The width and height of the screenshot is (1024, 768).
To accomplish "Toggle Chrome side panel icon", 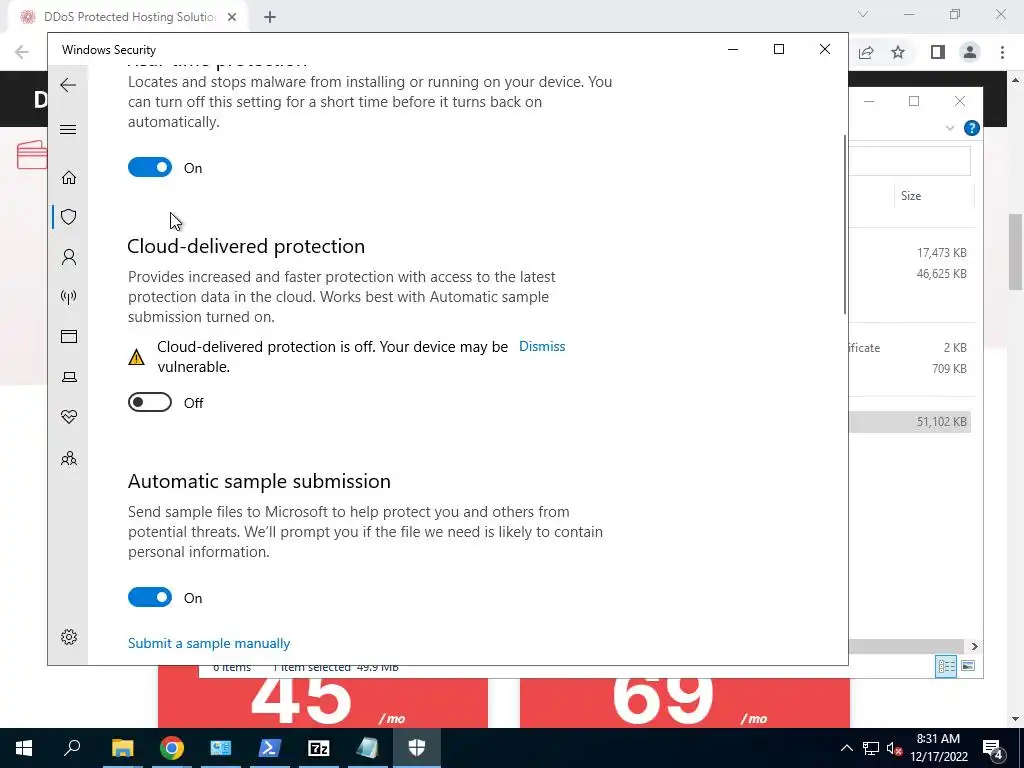I will pos(938,52).
